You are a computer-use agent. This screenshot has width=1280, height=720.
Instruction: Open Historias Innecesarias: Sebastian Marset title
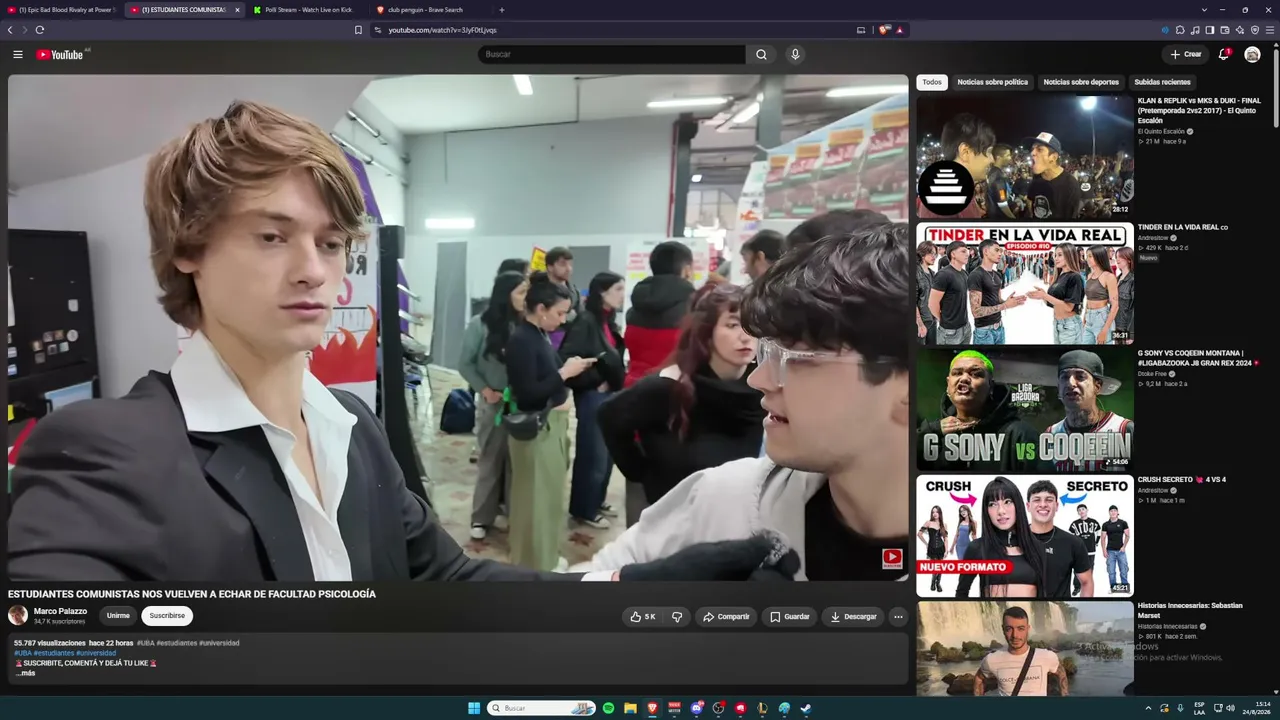tap(1190, 610)
